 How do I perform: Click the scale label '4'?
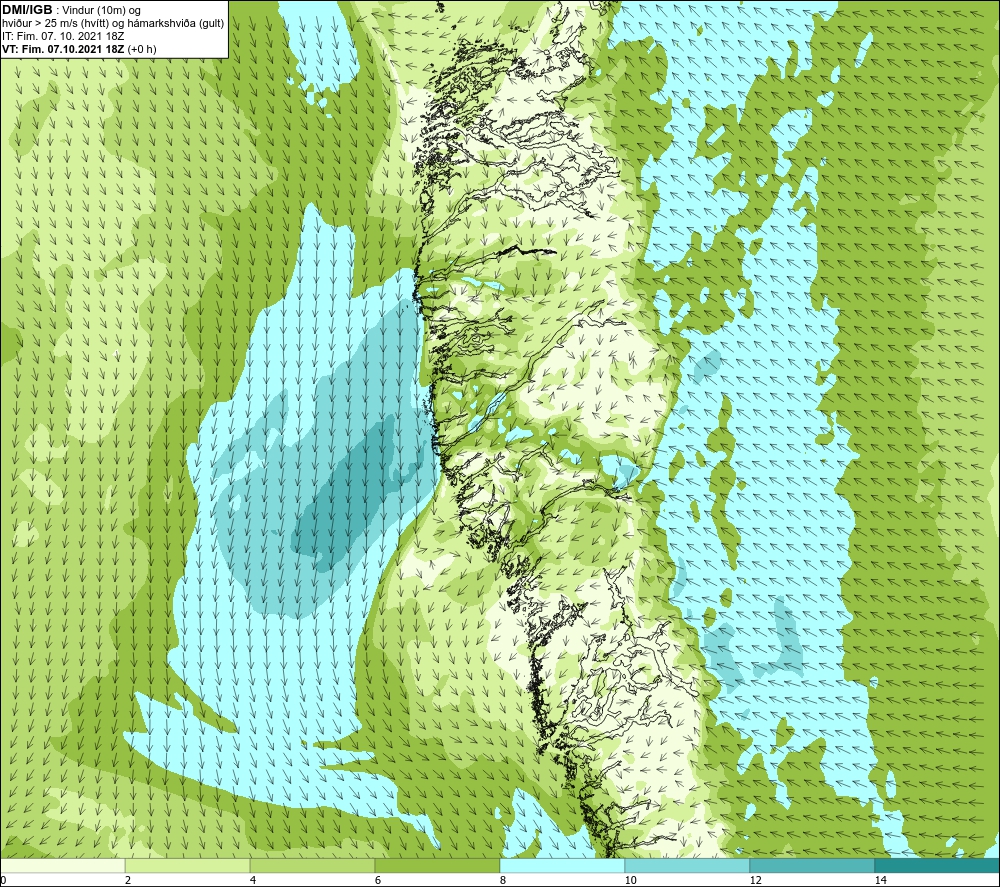[x=253, y=881]
